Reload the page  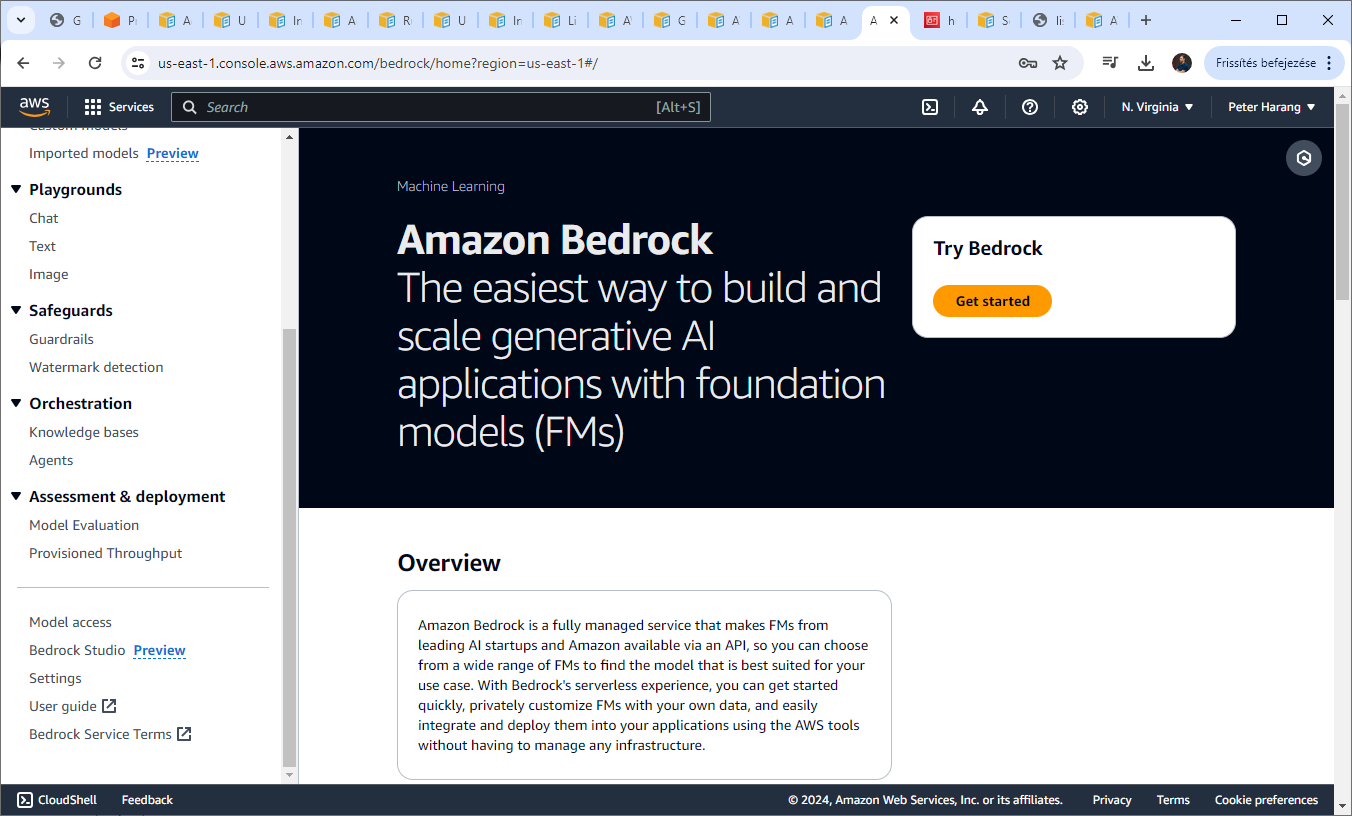95,63
